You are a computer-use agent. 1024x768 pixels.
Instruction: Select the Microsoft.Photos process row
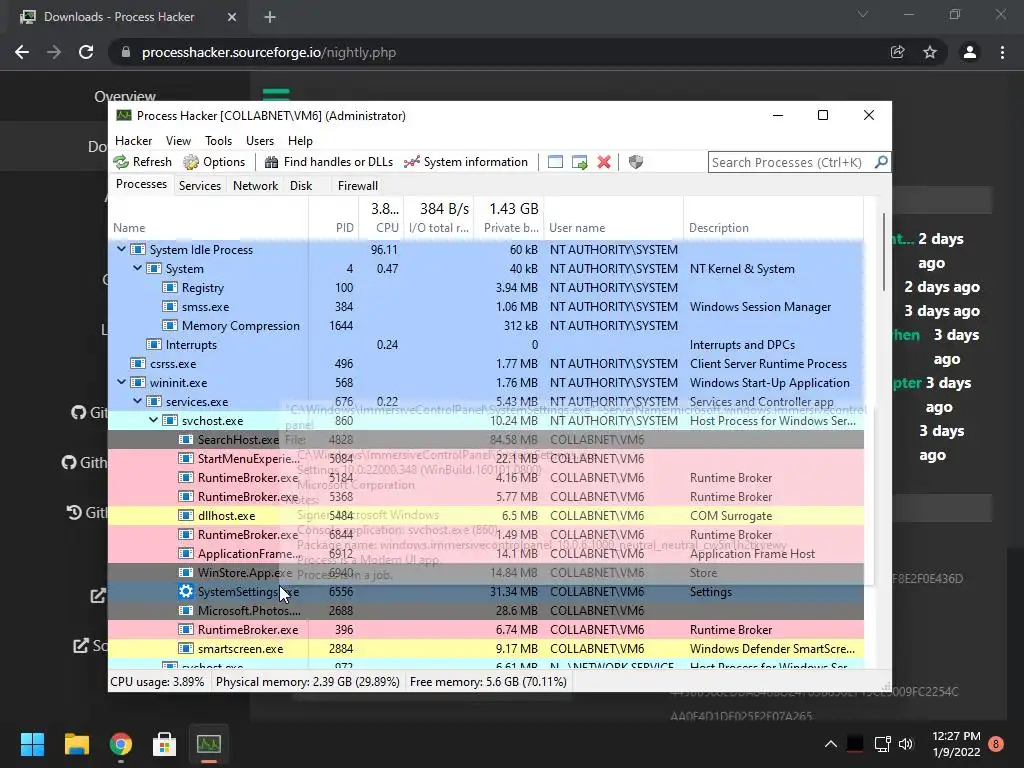tap(486, 611)
